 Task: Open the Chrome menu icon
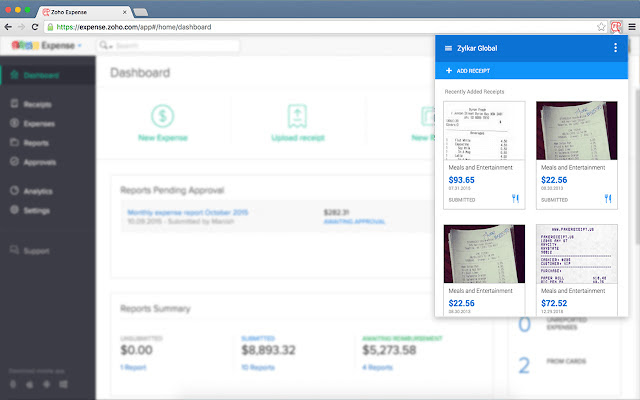[632, 27]
